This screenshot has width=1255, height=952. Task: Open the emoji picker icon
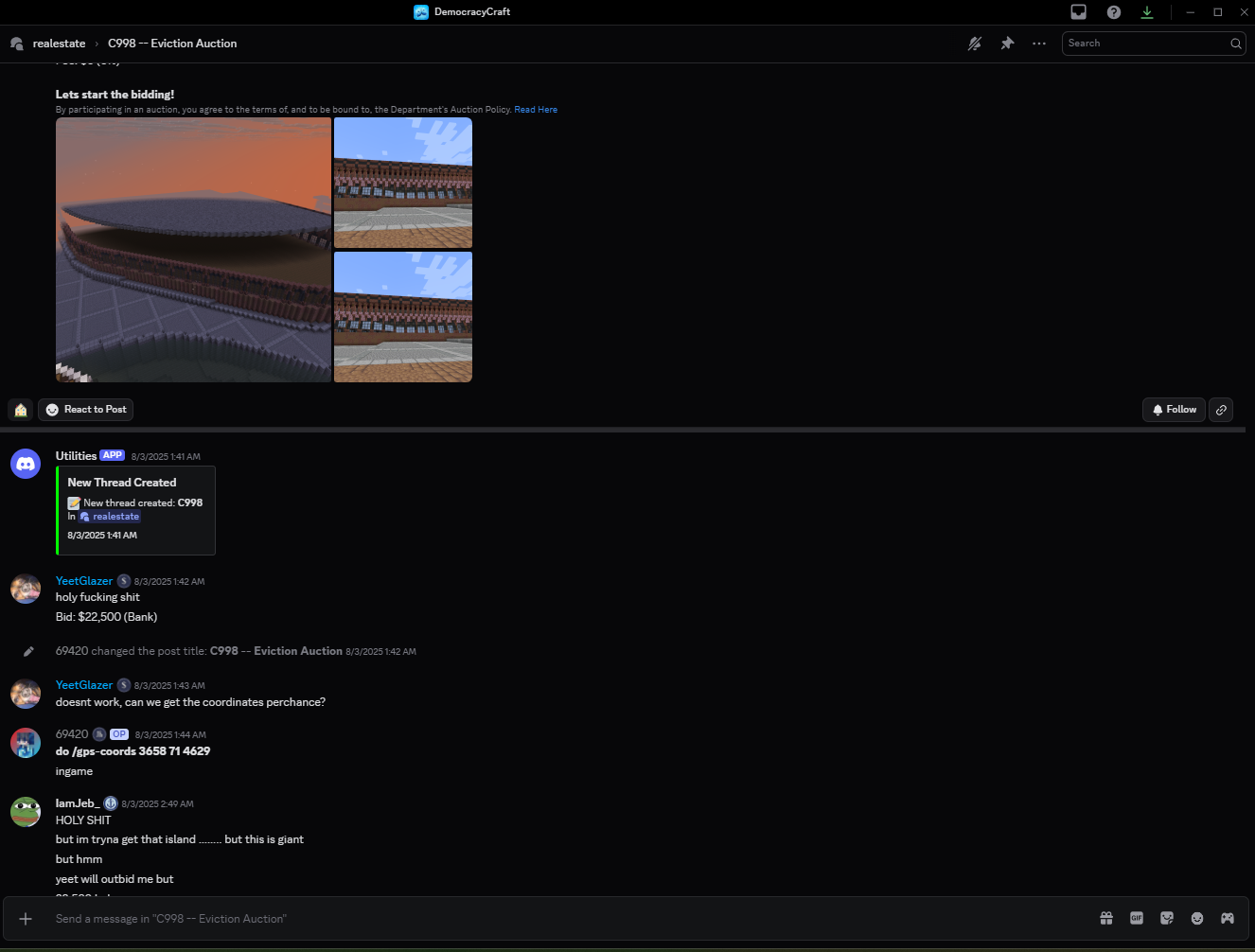click(x=1197, y=919)
